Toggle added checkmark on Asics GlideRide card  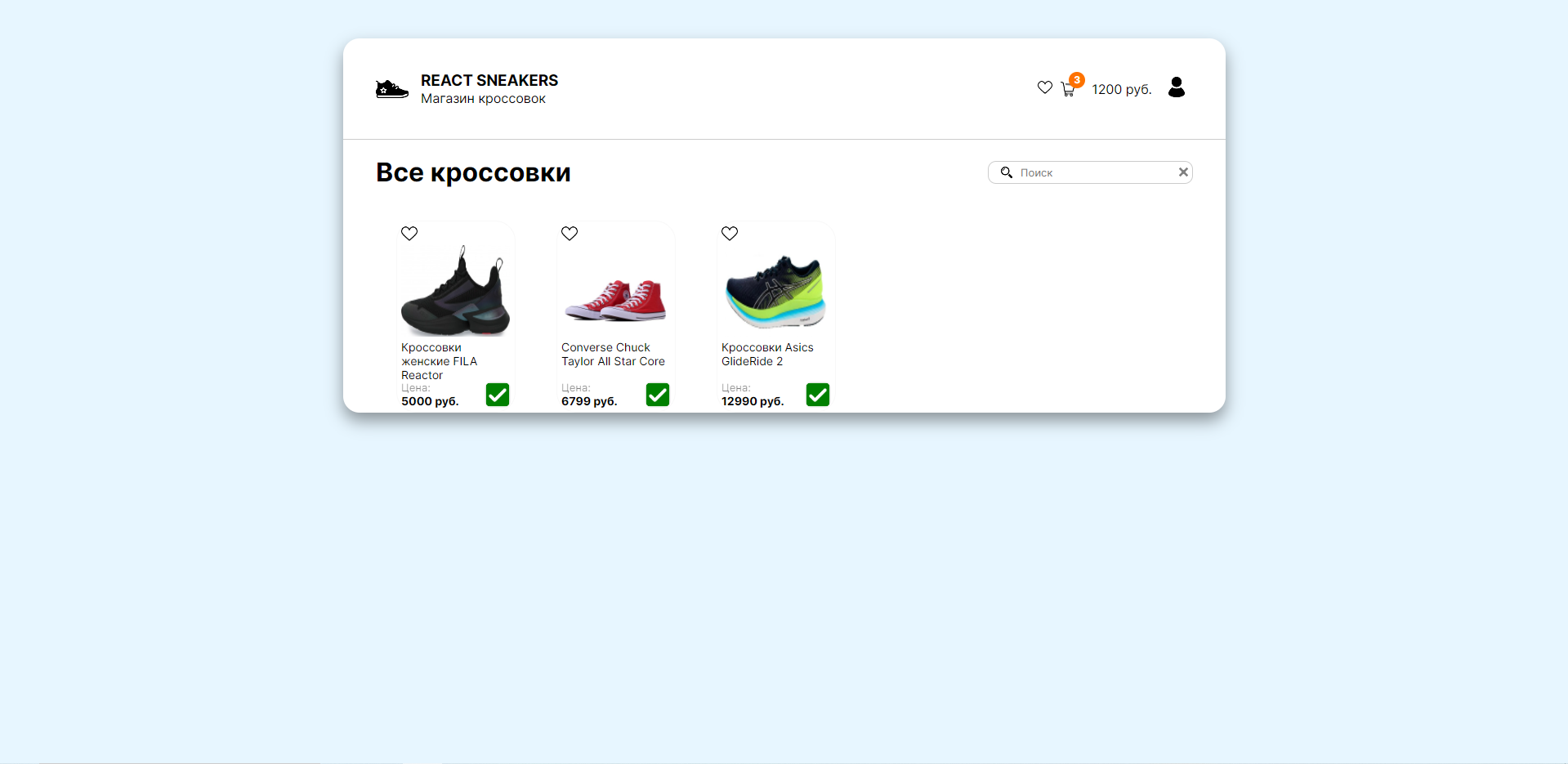(818, 395)
